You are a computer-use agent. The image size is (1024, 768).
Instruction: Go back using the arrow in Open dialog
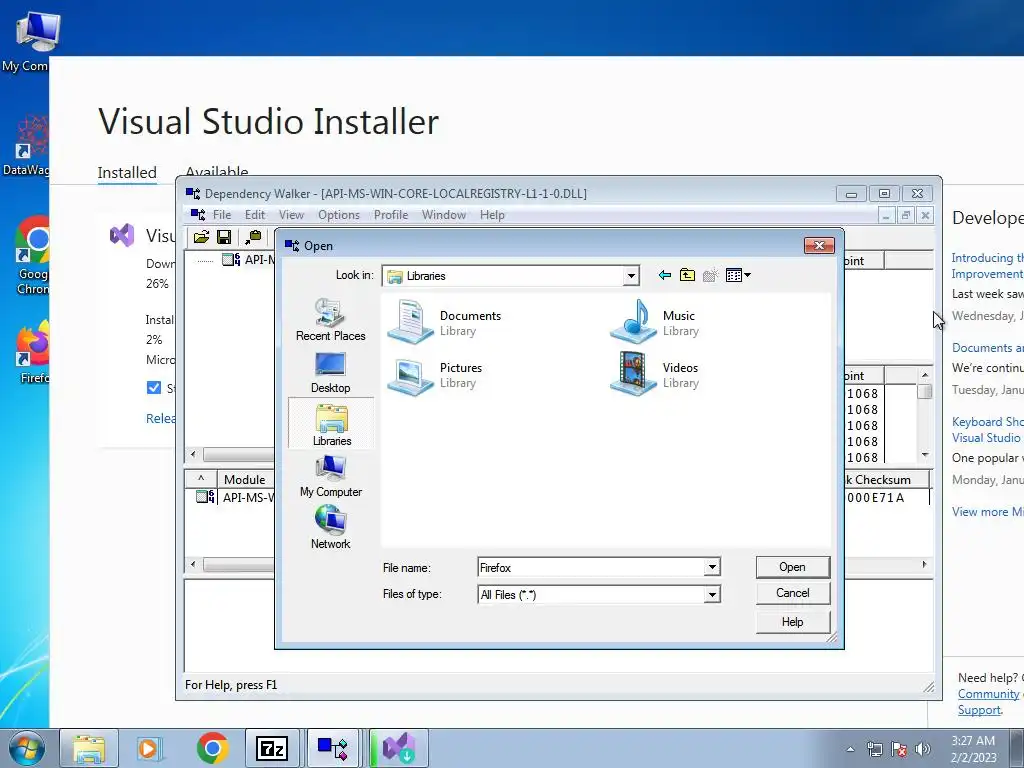665,275
